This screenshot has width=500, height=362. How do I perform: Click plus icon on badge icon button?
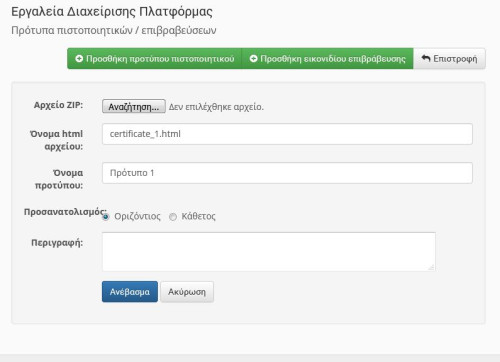tap(253, 59)
